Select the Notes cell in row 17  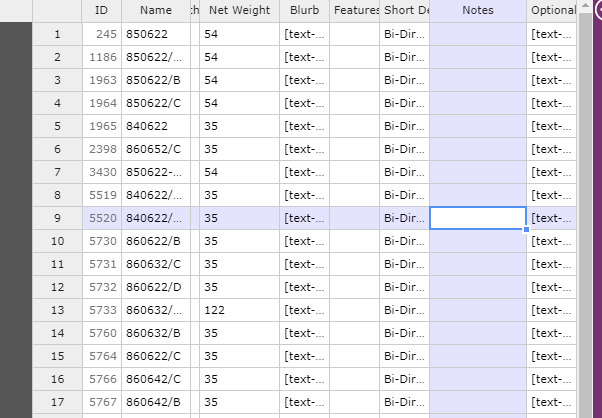click(x=478, y=402)
